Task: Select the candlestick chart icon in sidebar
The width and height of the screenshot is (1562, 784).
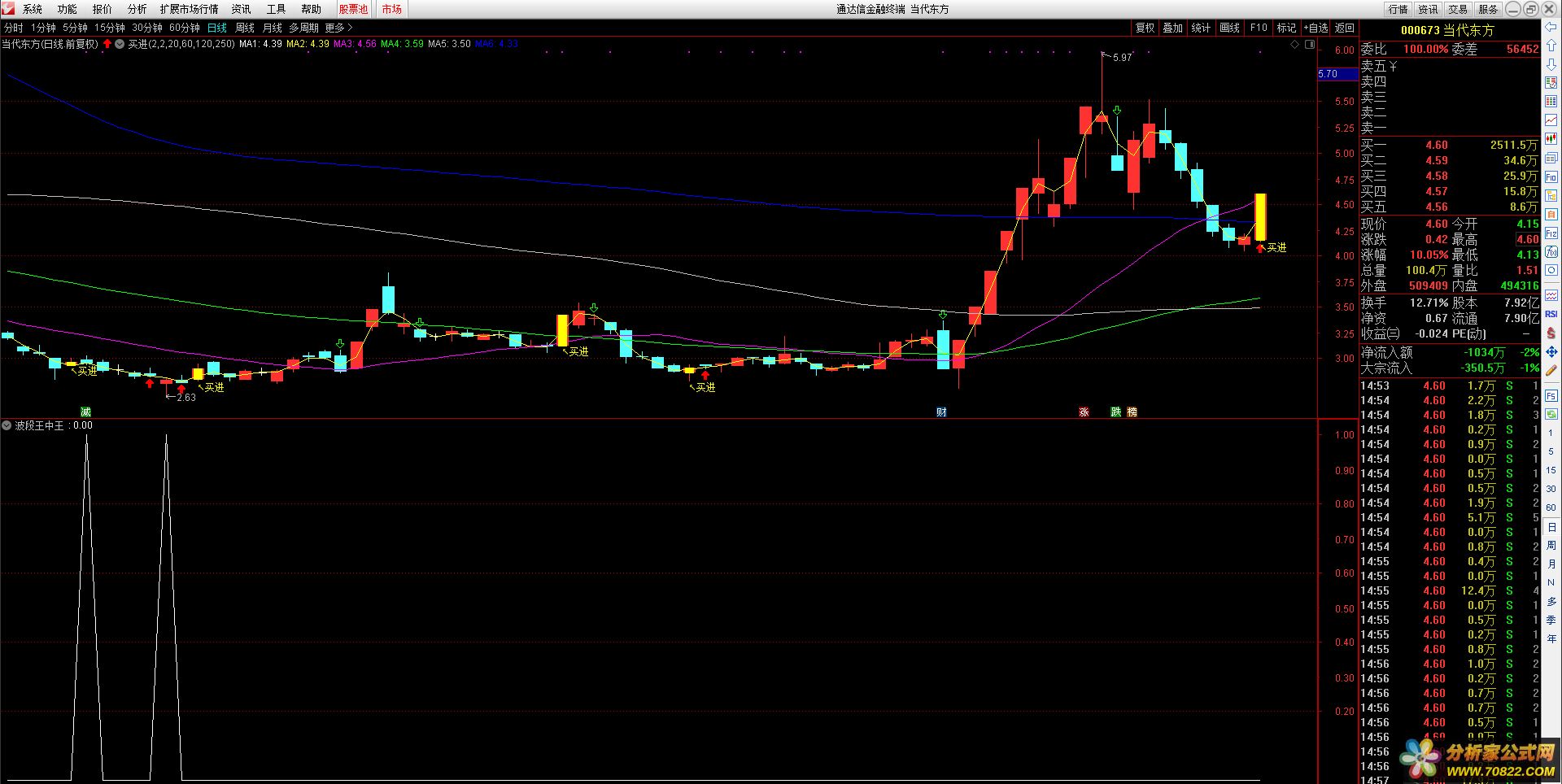Action: click(1551, 138)
